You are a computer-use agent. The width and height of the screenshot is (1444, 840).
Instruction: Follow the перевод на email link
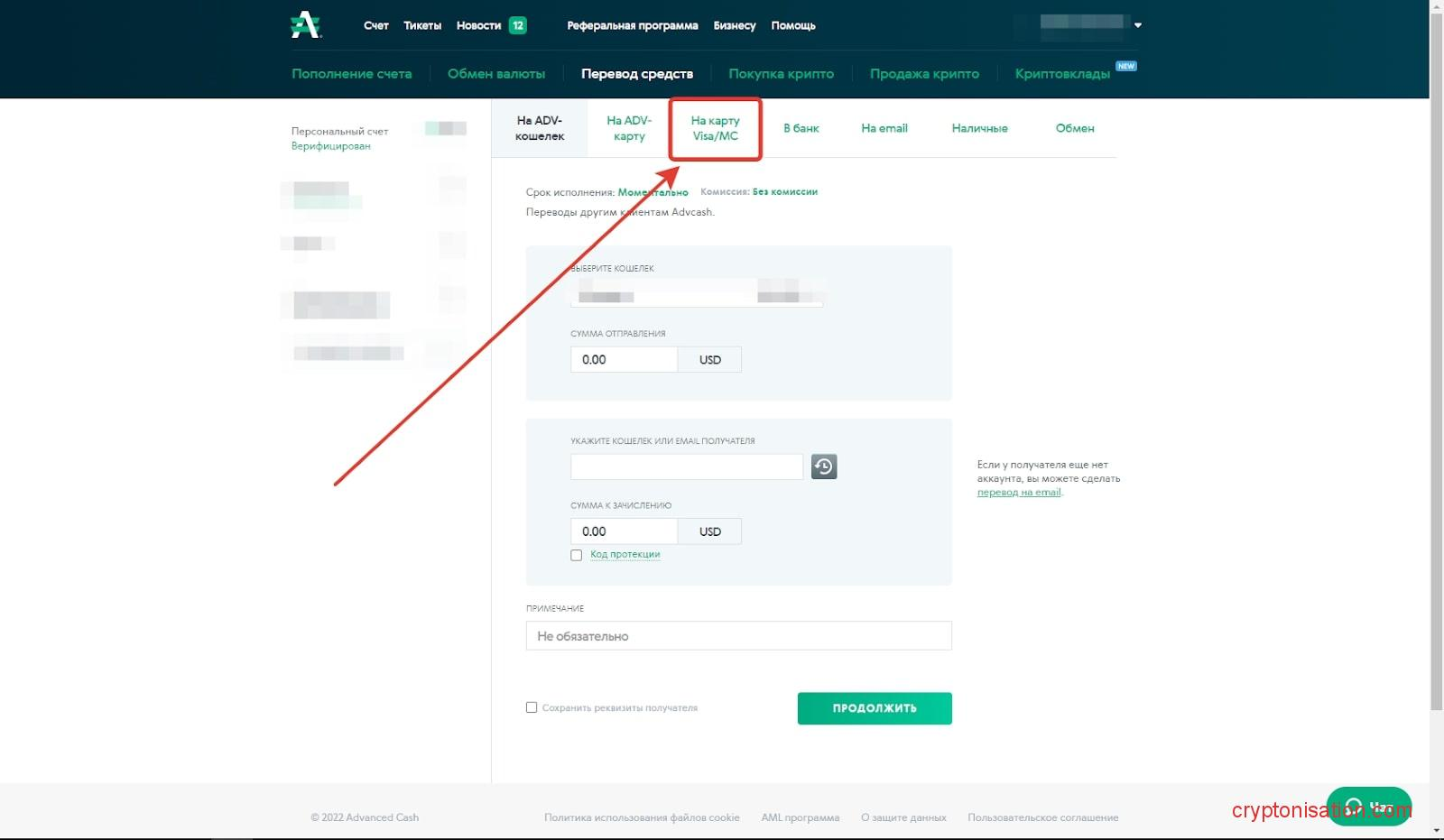coord(1018,493)
